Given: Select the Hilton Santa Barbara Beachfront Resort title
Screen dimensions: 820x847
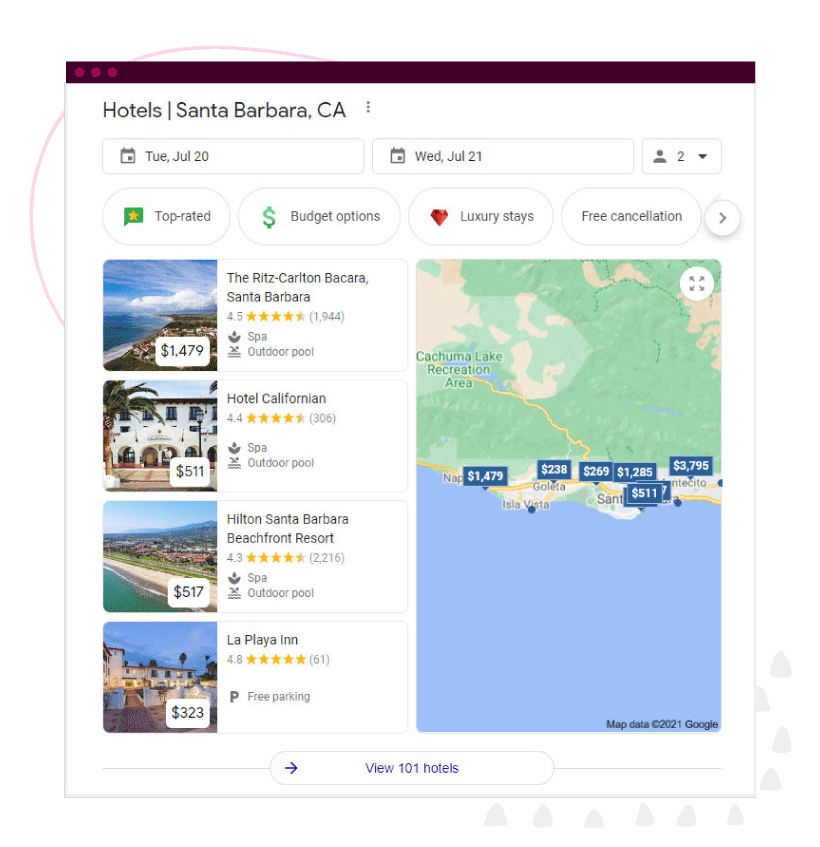Looking at the screenshot, I should click(x=287, y=528).
